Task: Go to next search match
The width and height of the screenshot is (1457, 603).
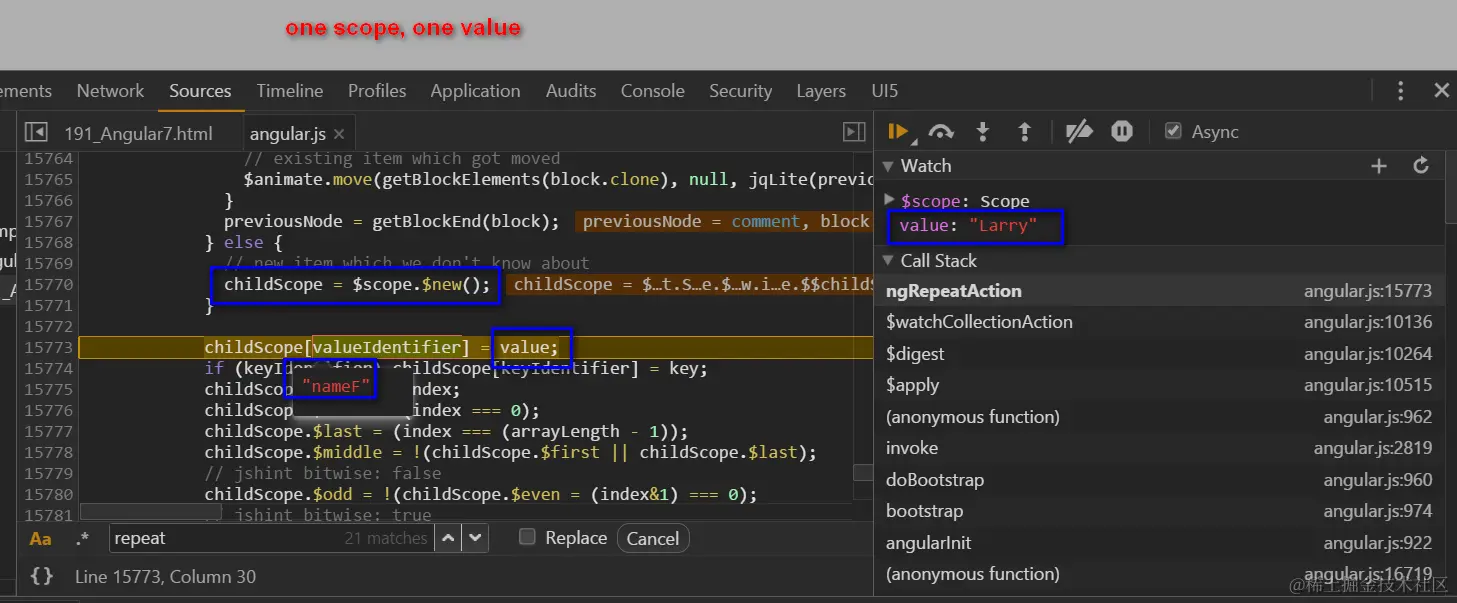Action: (x=475, y=538)
